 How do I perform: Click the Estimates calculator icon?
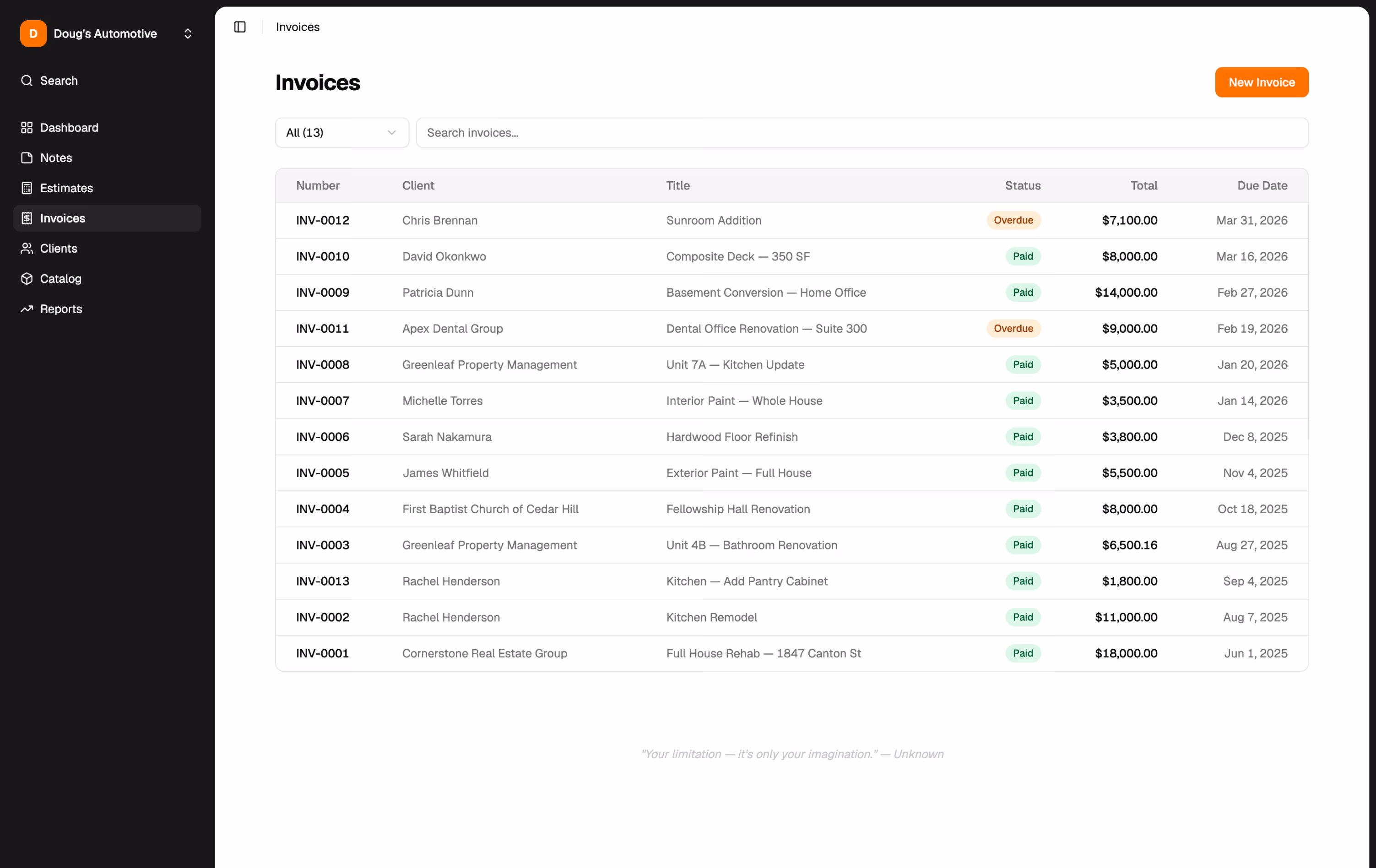pos(27,188)
